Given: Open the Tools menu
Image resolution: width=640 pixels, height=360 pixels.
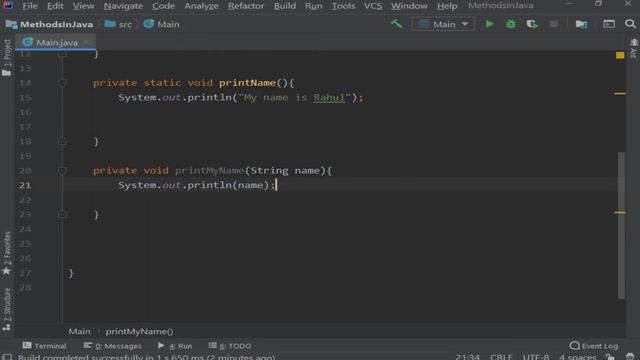Looking at the screenshot, I should pyautogui.click(x=343, y=6).
